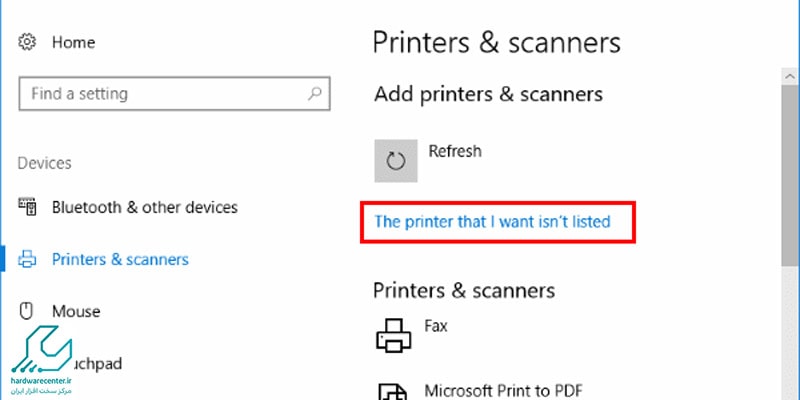Open Bluetooth & other devices label
This screenshot has height=400, width=800.
point(145,208)
